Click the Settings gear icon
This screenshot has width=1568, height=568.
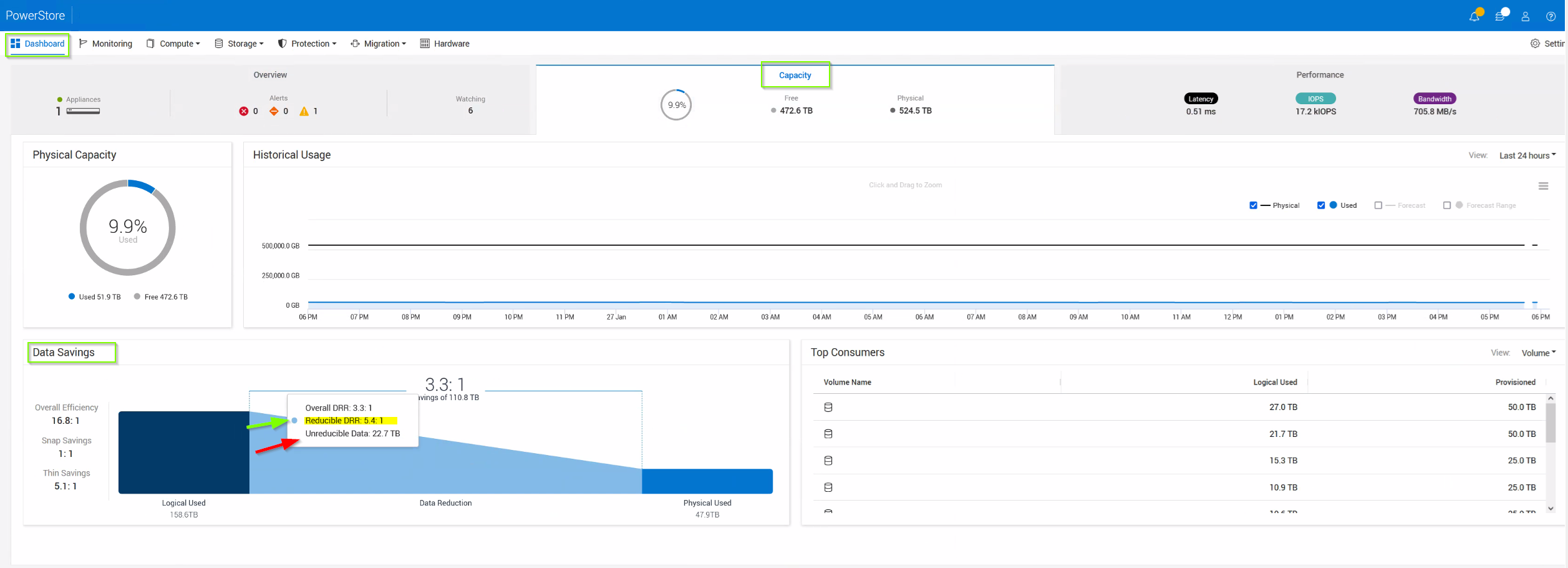(1535, 43)
